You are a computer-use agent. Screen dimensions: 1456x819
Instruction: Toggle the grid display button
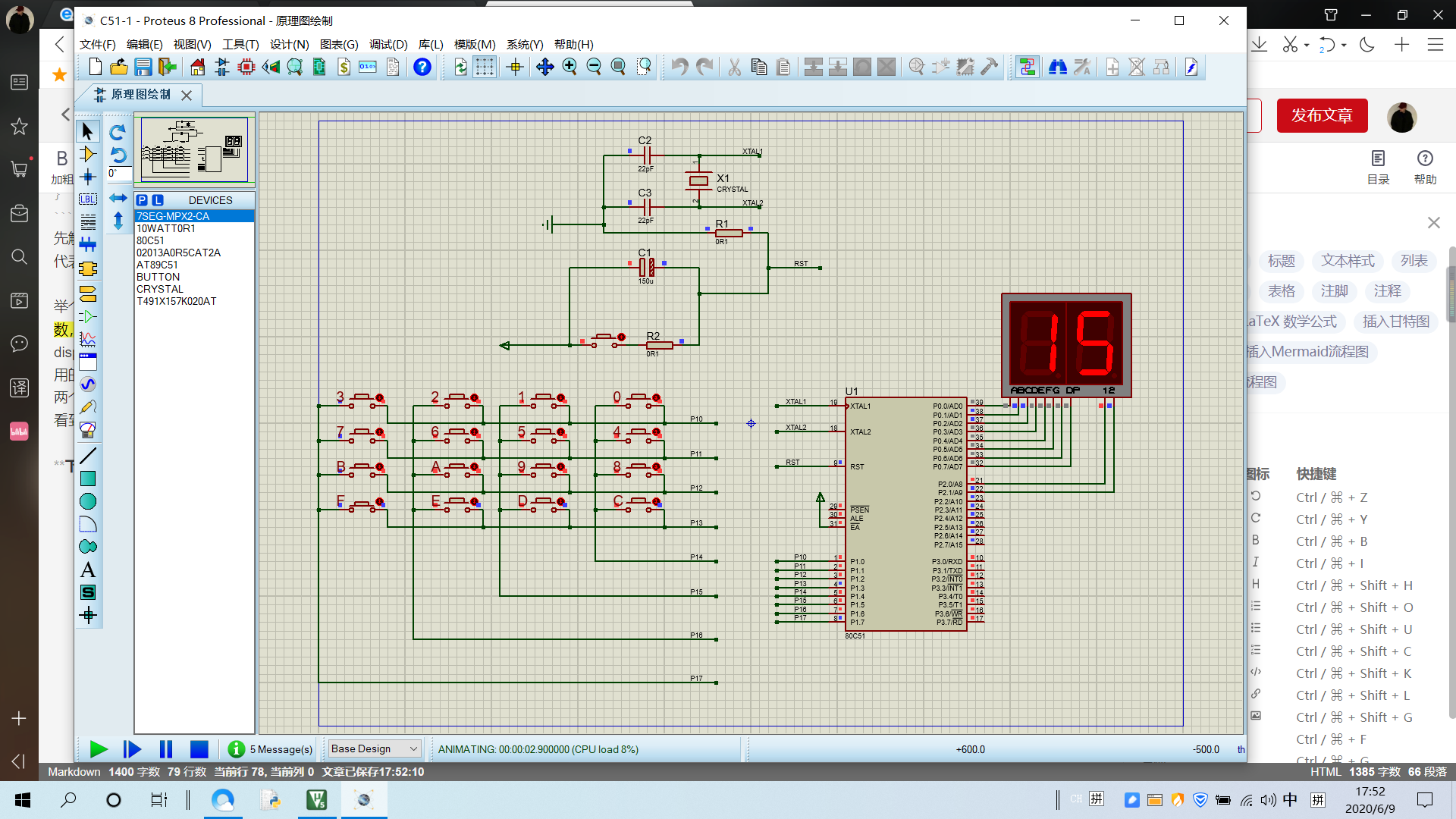point(485,67)
